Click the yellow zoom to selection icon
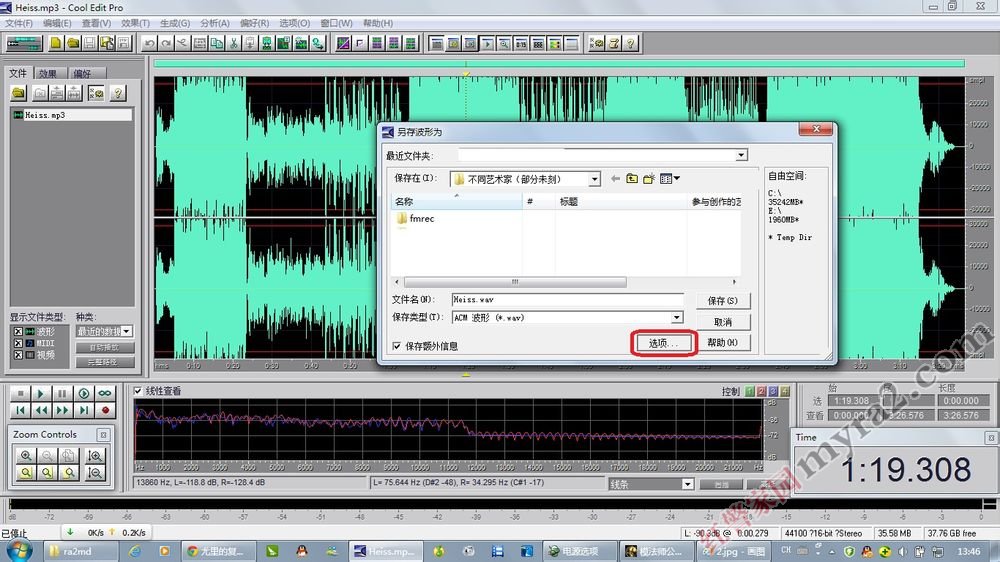1000x562 pixels. point(26,473)
